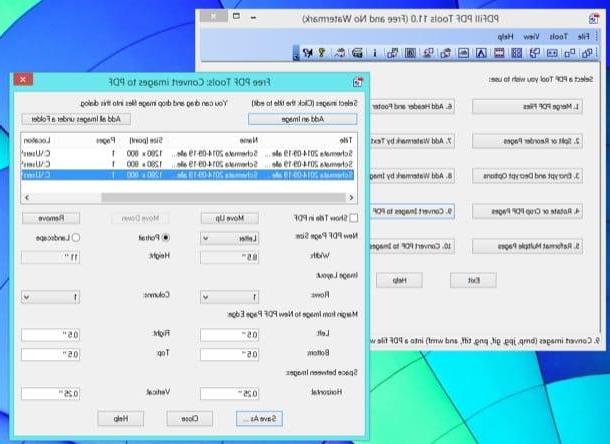Click the 'Add an Image' button

pyautogui.click(x=303, y=119)
